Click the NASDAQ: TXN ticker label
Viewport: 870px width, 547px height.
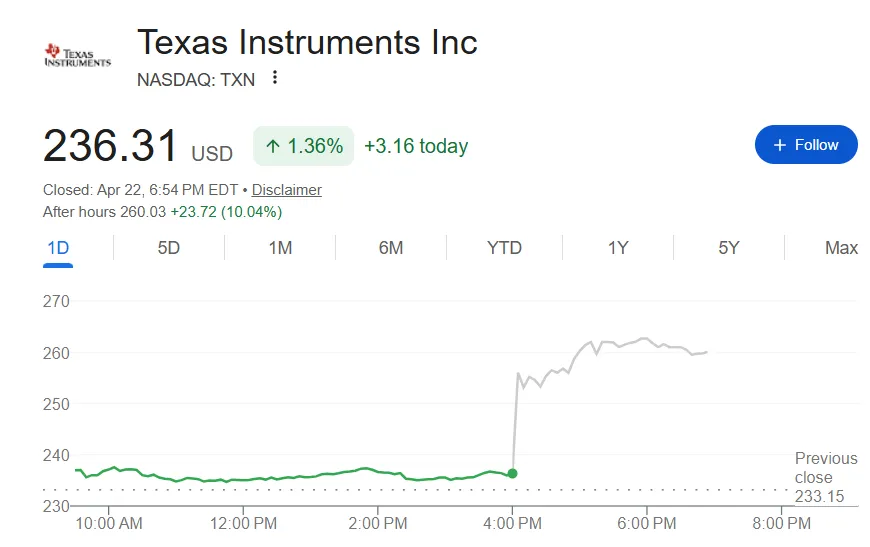coord(196,79)
